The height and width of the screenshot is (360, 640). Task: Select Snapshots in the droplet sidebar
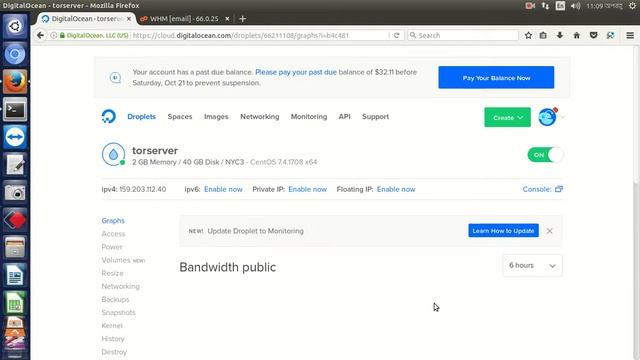tap(118, 312)
